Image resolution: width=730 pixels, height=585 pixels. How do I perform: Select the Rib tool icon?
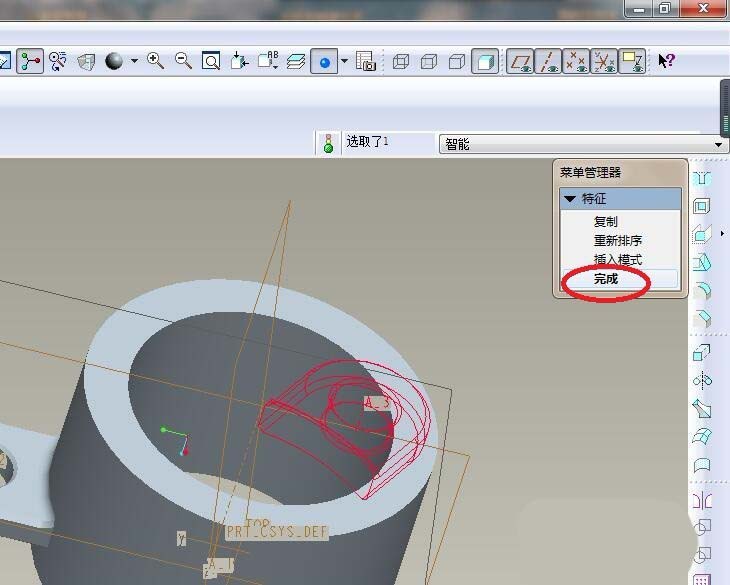pos(702,234)
